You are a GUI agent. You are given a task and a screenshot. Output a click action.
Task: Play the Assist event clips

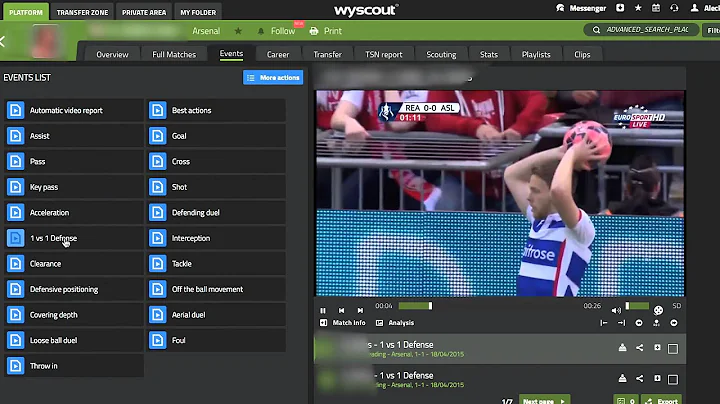[74, 136]
